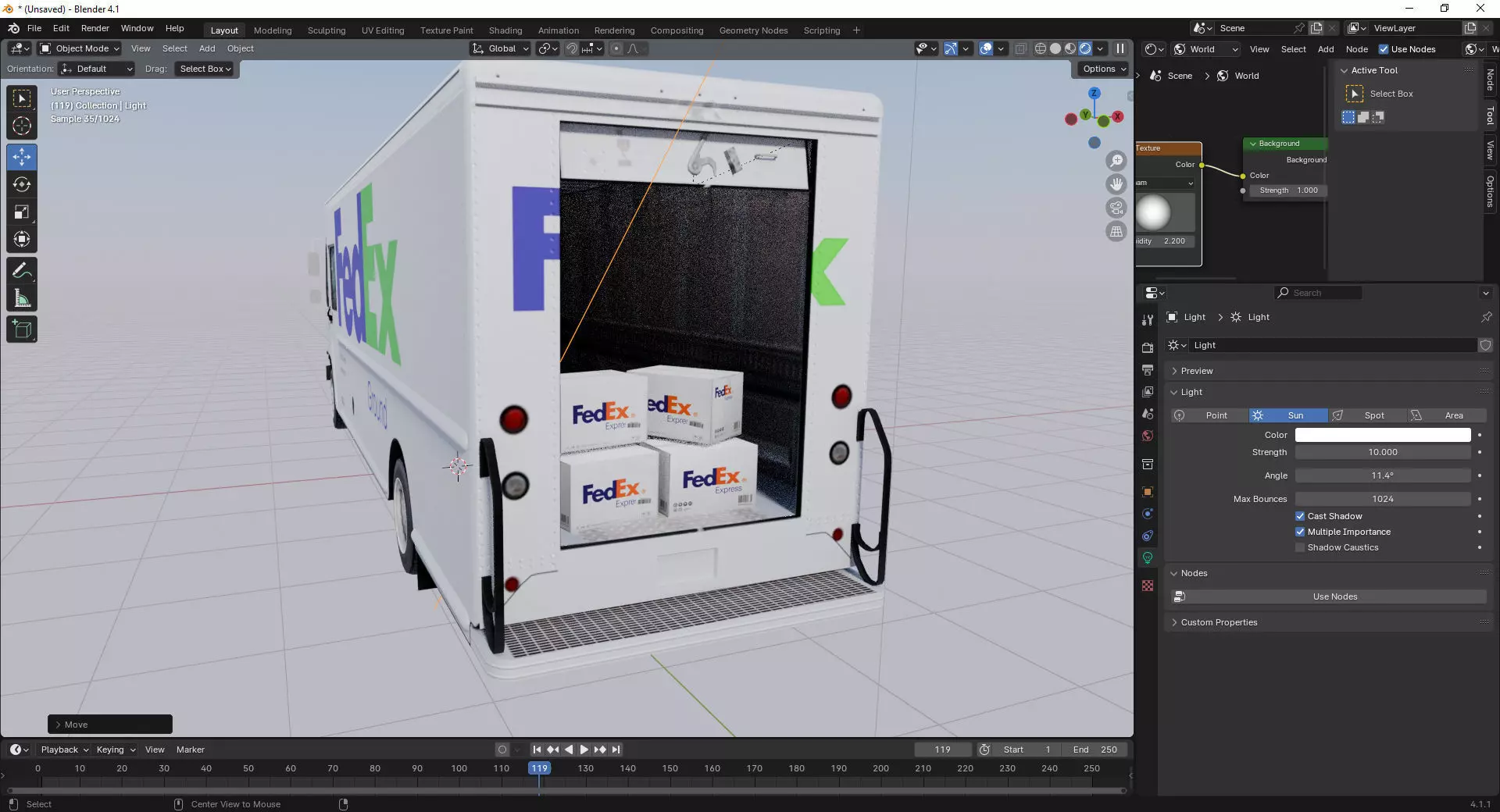Open the Tool properties tab
The height and width of the screenshot is (812, 1500).
[x=1148, y=320]
